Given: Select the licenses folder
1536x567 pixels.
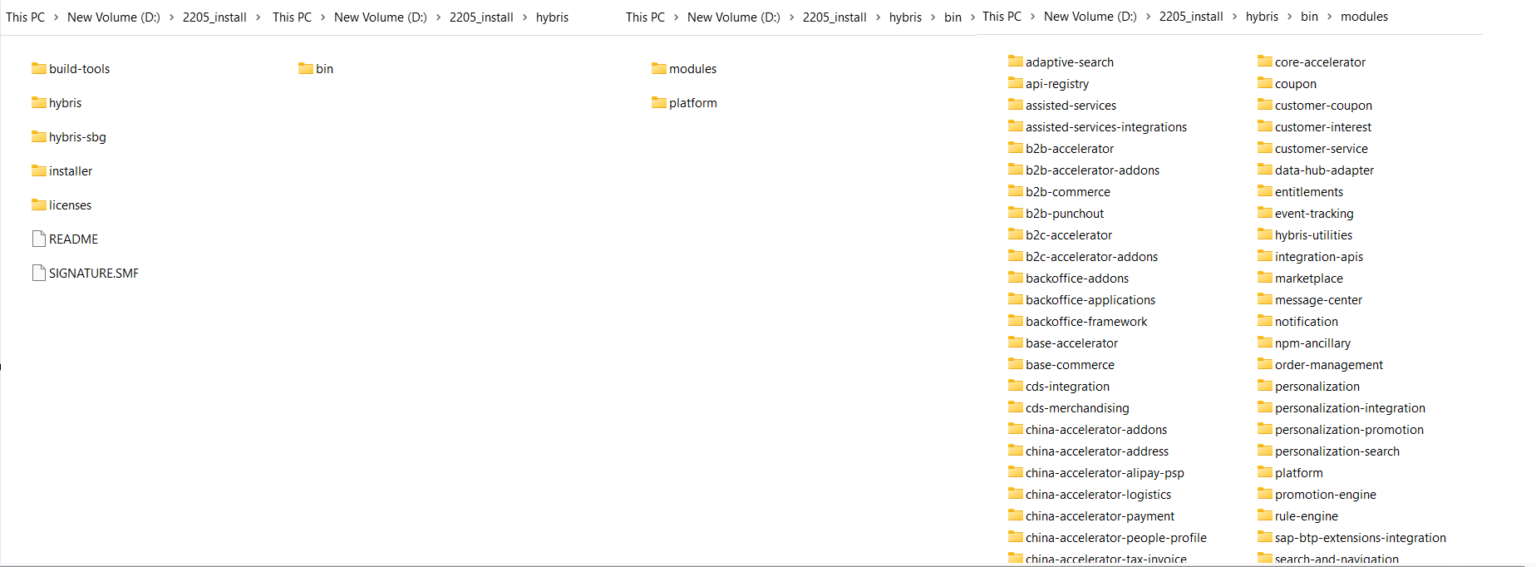Looking at the screenshot, I should pos(69,205).
